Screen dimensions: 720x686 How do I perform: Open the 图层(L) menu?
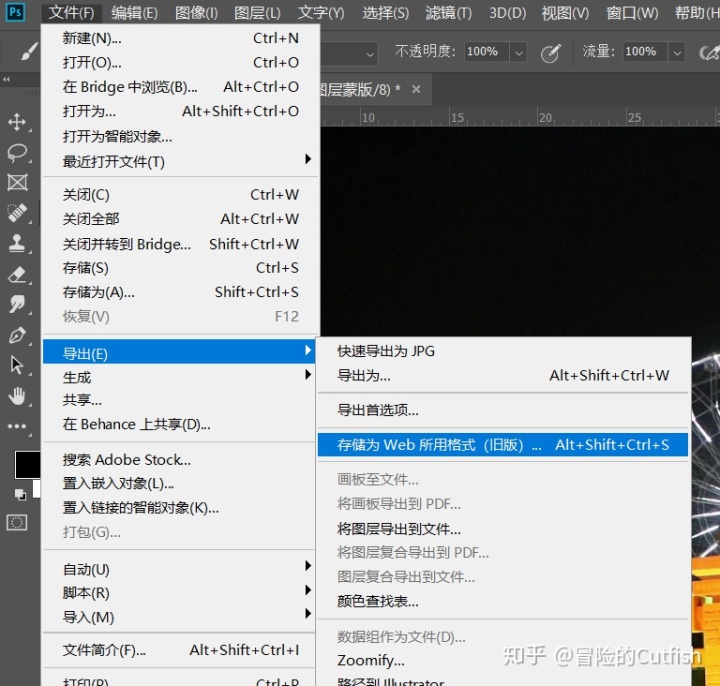point(257,13)
